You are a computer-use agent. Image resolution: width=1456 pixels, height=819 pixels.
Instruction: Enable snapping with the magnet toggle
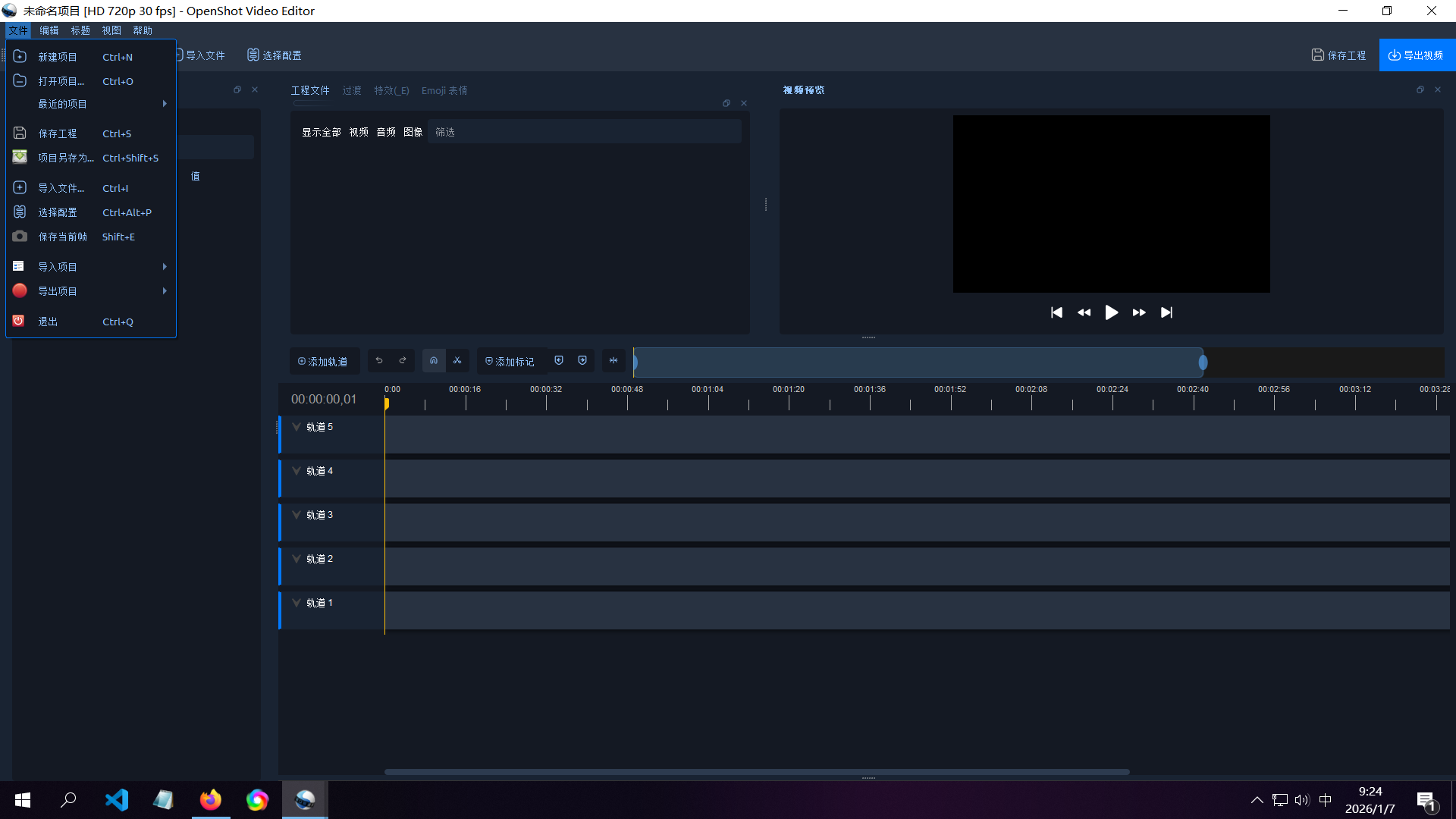pyautogui.click(x=433, y=361)
